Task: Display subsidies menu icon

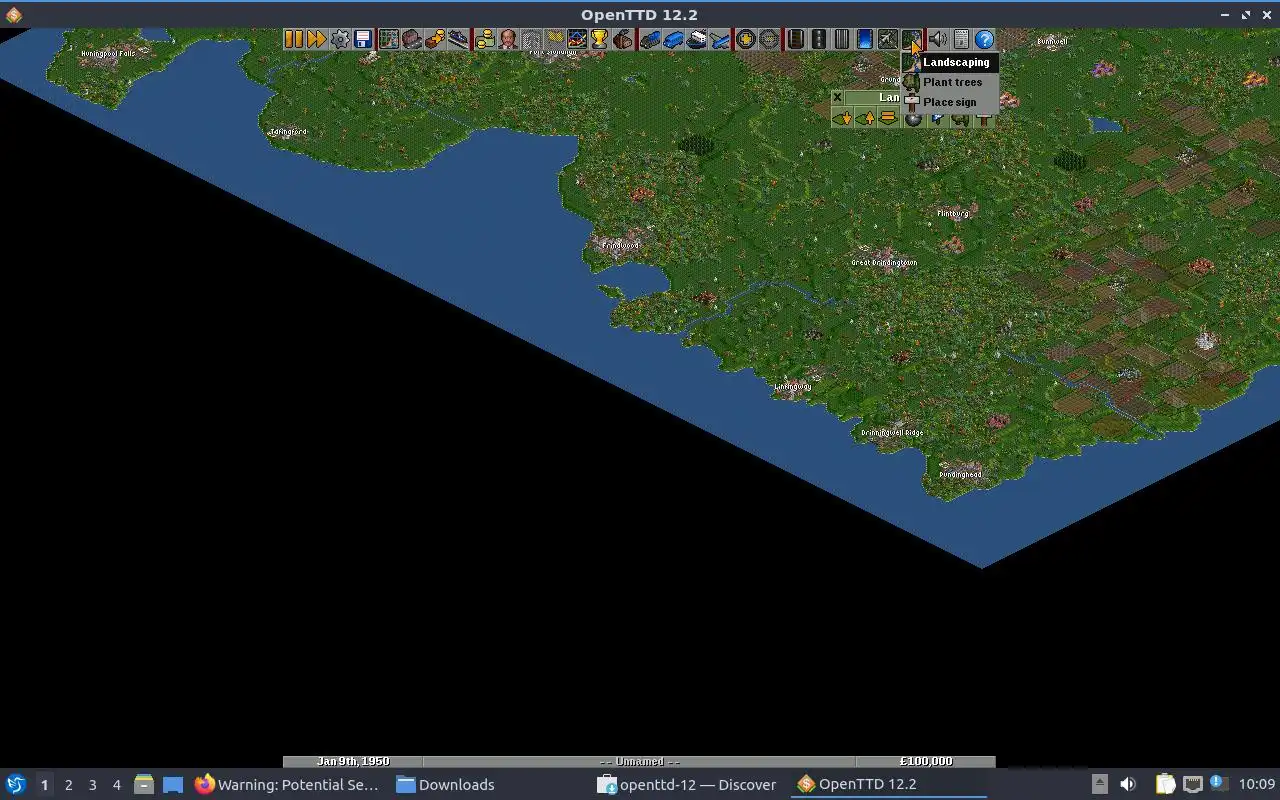Action: click(434, 39)
